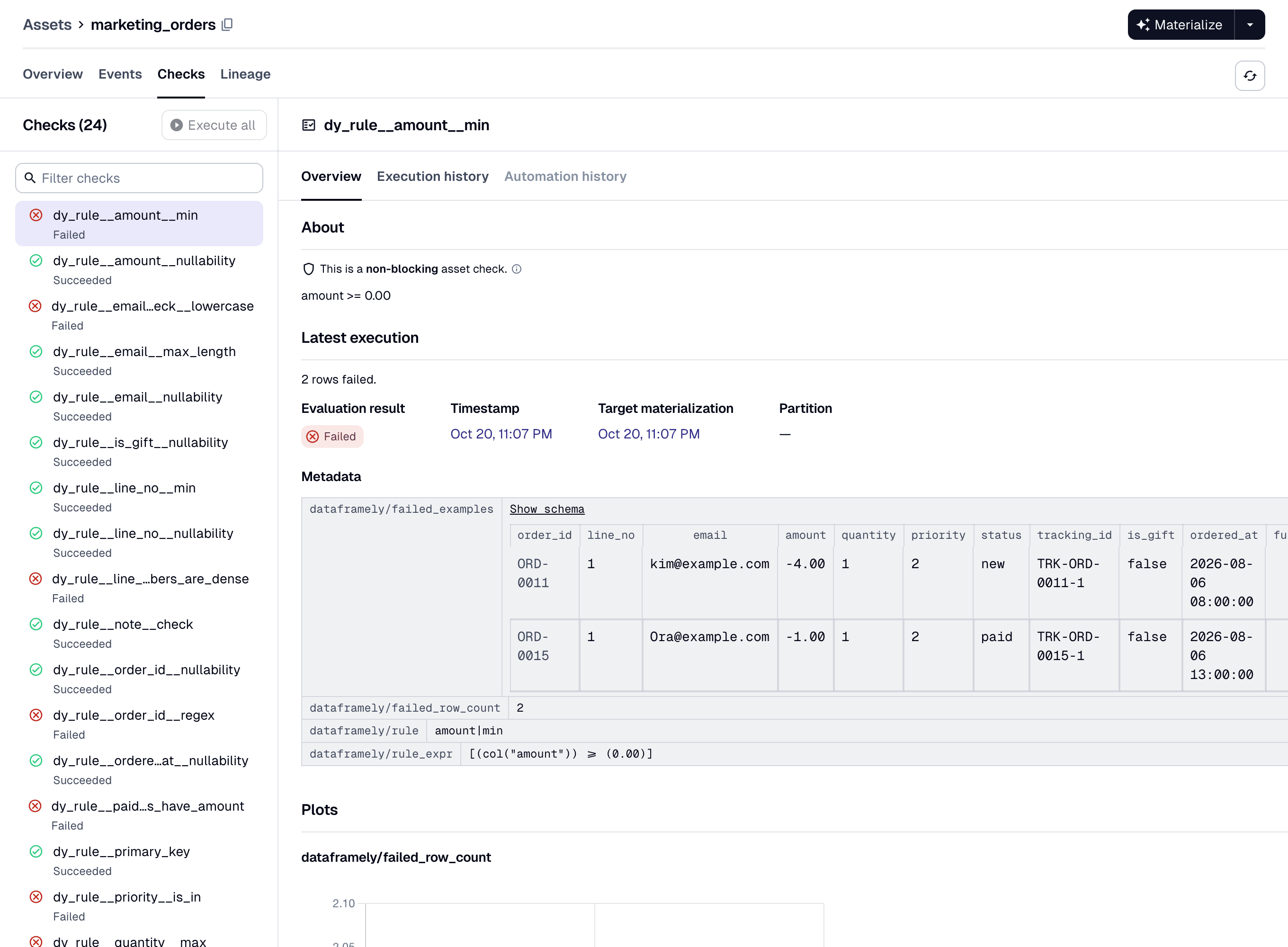Click the shield icon for non-blocking check
The image size is (1288, 947).
[308, 269]
